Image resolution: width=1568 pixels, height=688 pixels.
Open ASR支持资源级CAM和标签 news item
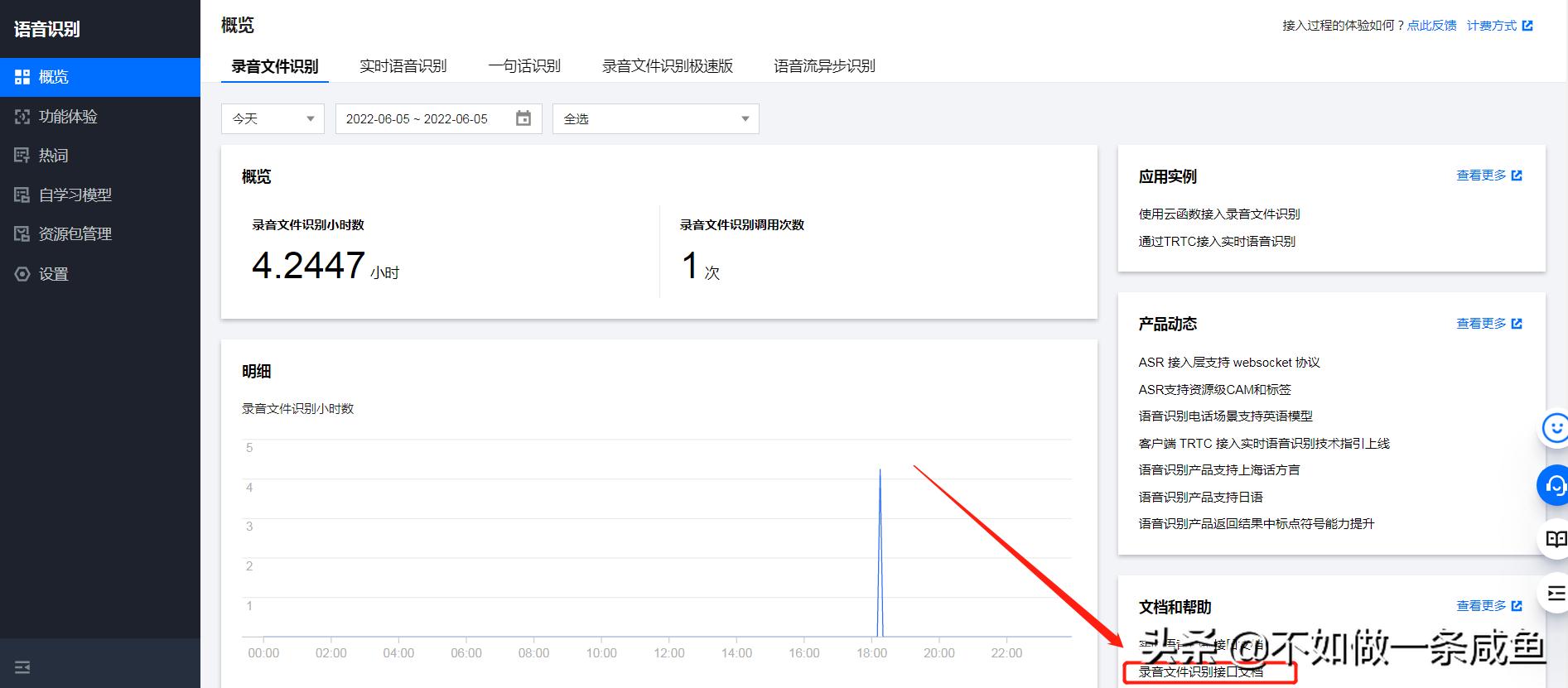click(x=1214, y=389)
